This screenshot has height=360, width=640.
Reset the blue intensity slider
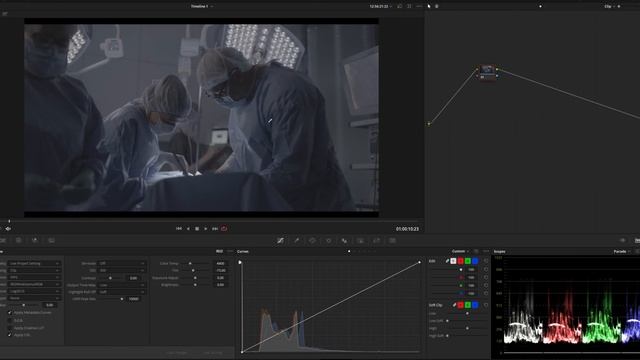click(x=486, y=293)
